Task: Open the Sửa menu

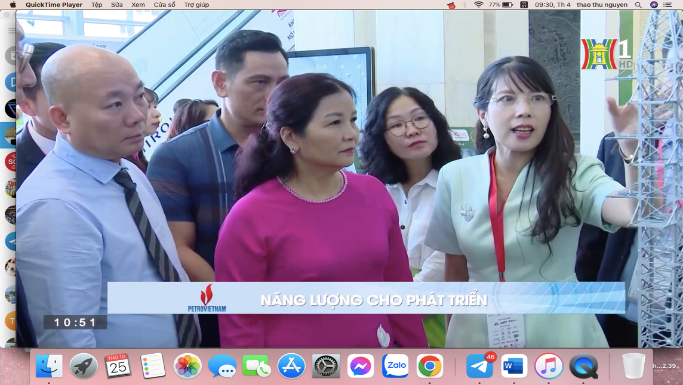Action: [117, 5]
